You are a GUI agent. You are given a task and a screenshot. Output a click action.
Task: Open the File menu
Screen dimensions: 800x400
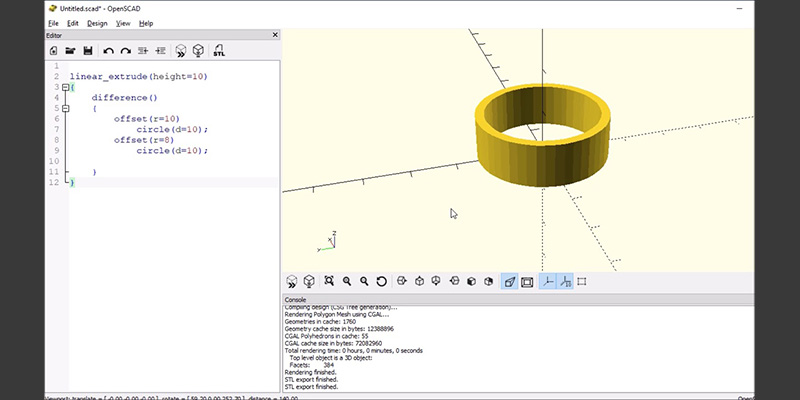[53, 23]
